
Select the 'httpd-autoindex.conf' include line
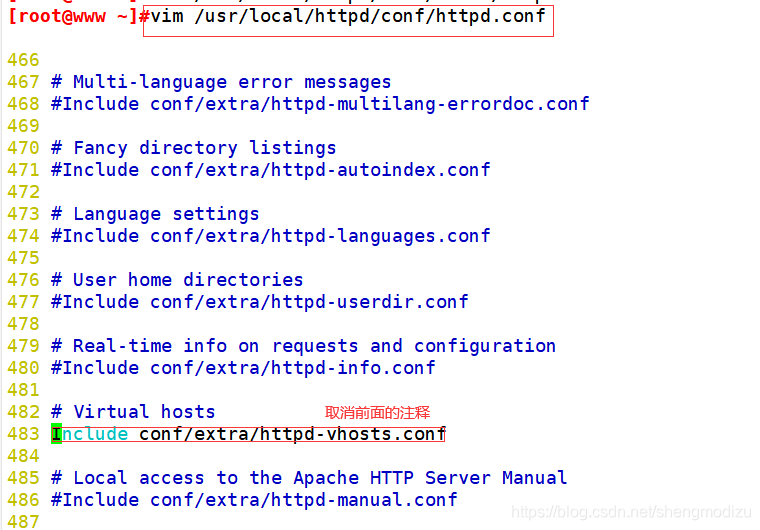tap(271, 170)
